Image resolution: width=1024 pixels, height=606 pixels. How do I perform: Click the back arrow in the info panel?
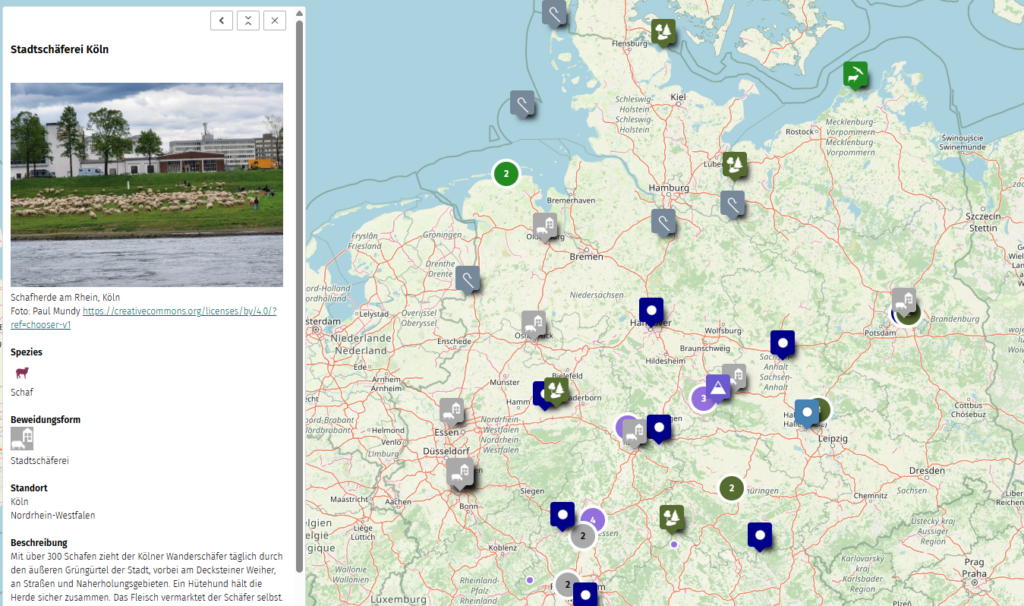click(222, 20)
